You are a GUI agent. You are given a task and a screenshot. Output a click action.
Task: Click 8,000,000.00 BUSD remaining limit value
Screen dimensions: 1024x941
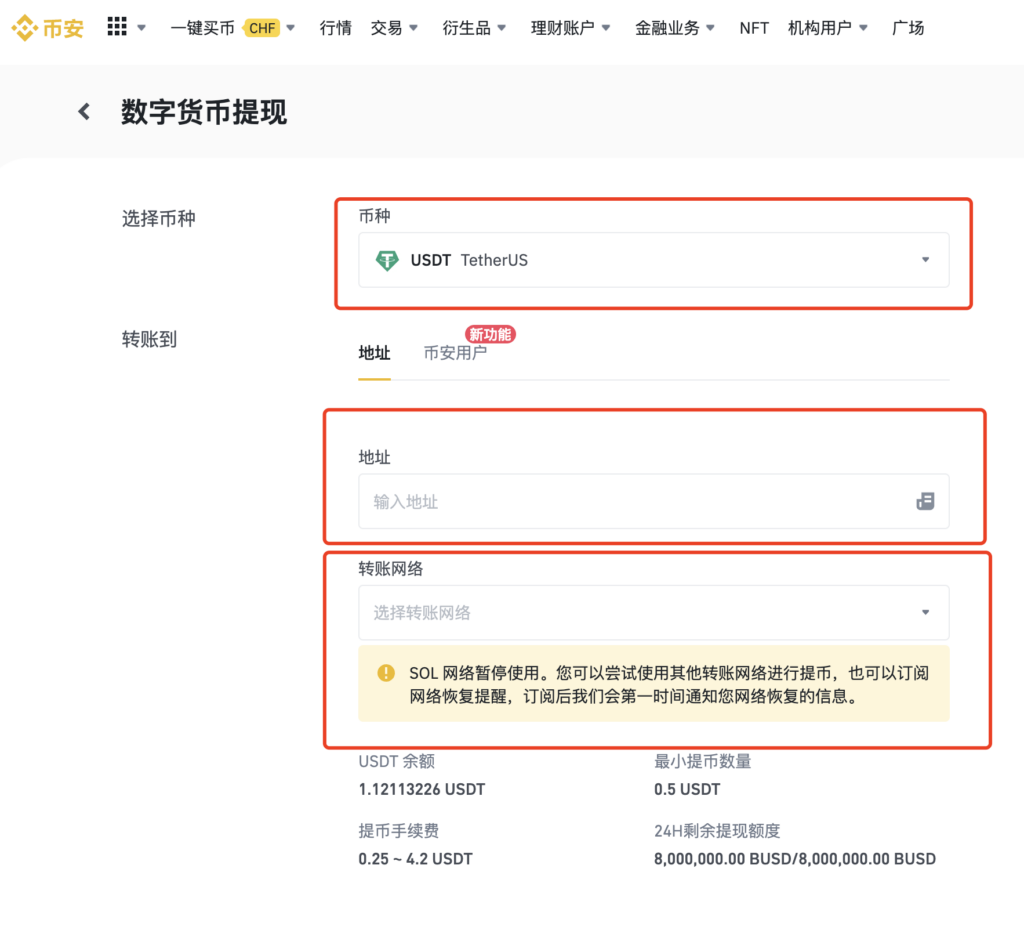pos(795,859)
